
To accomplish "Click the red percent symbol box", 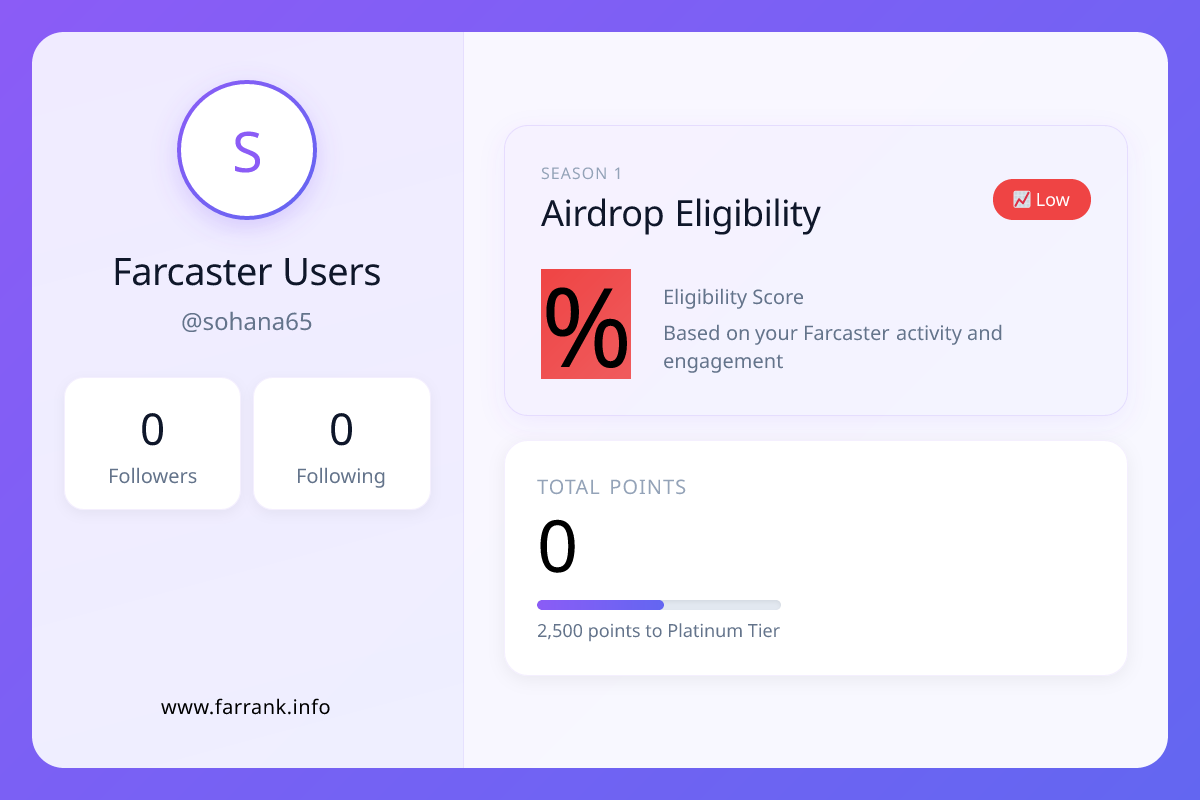I will coord(586,324).
